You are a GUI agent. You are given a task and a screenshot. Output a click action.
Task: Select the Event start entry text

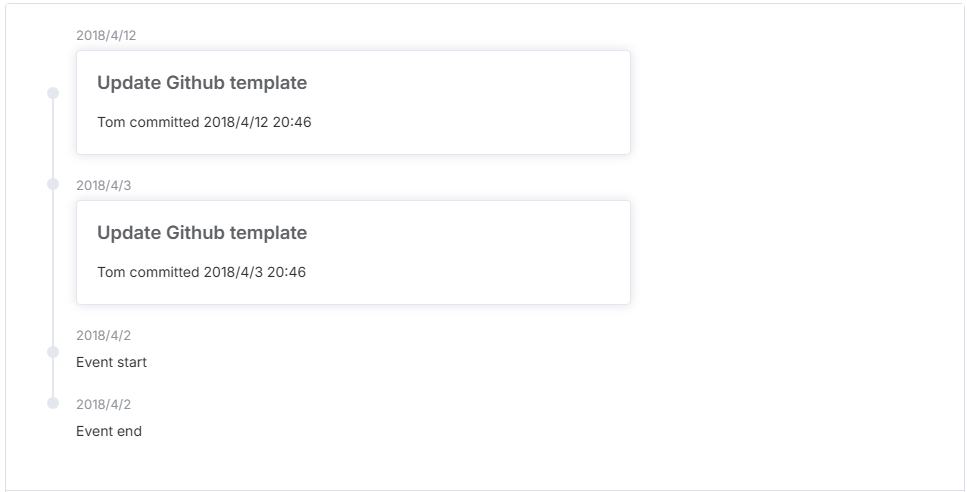[x=112, y=362]
